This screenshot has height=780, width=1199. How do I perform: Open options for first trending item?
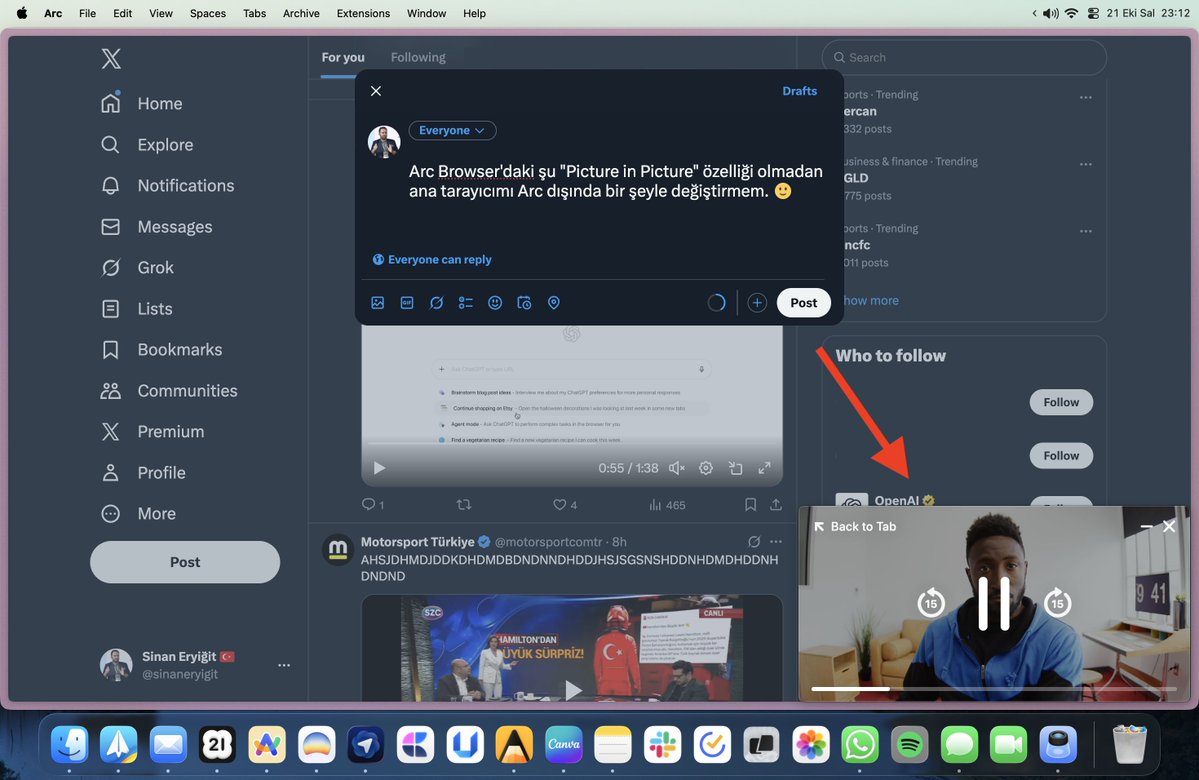[1086, 98]
